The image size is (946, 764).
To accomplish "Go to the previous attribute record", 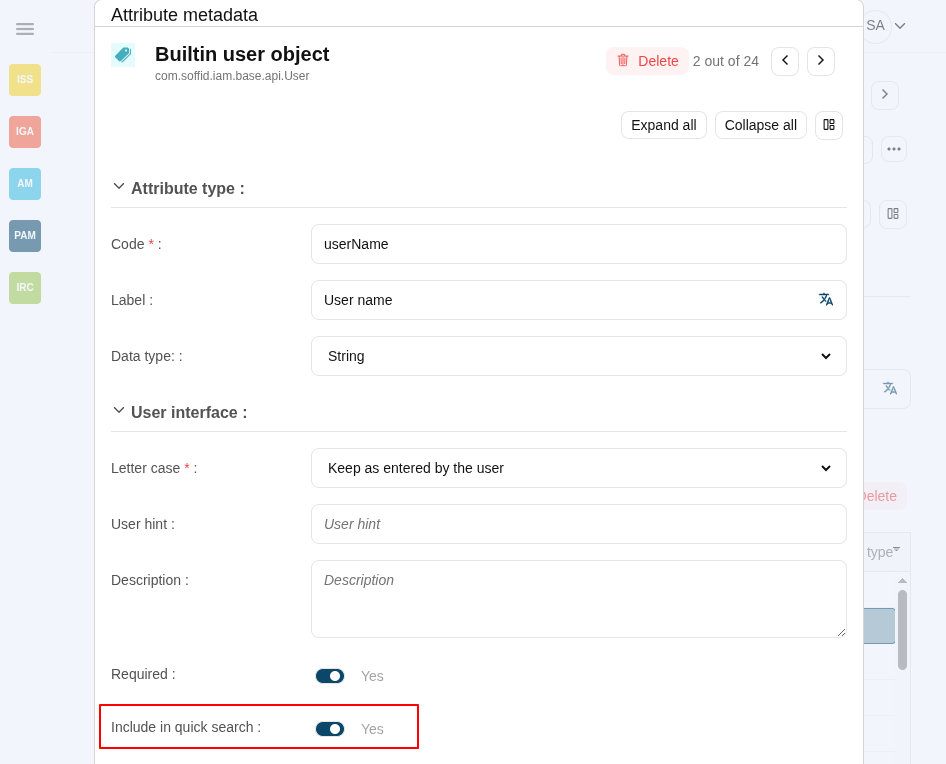I will 785,61.
